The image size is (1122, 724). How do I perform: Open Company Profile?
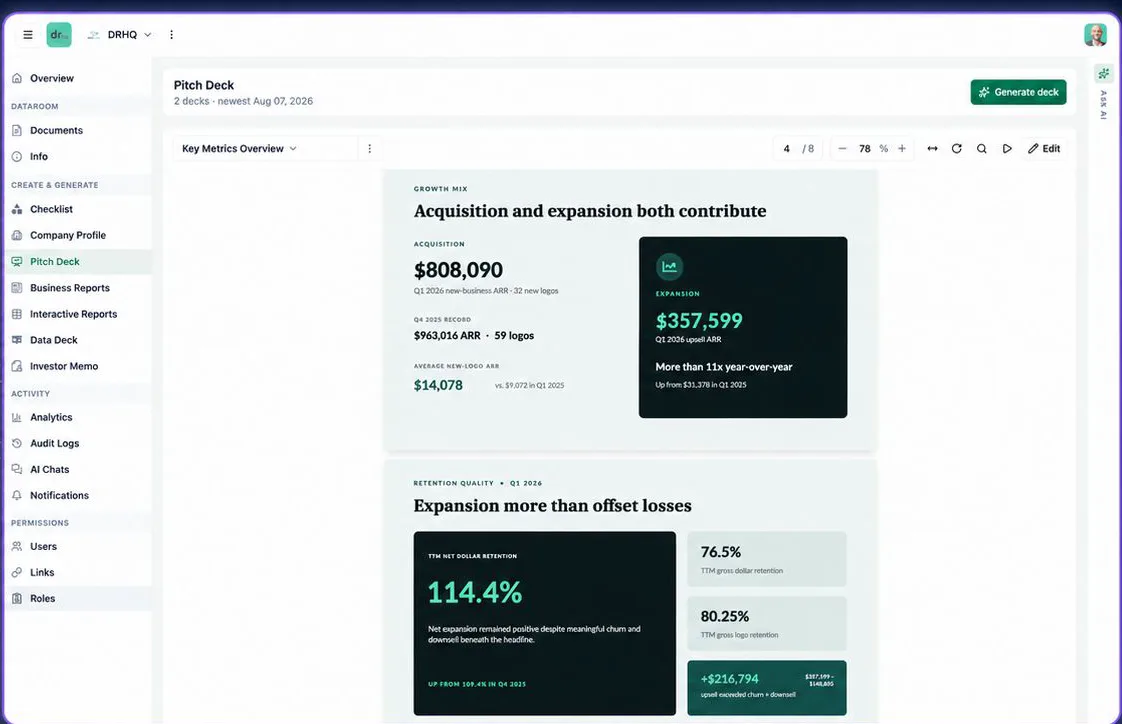(77, 235)
